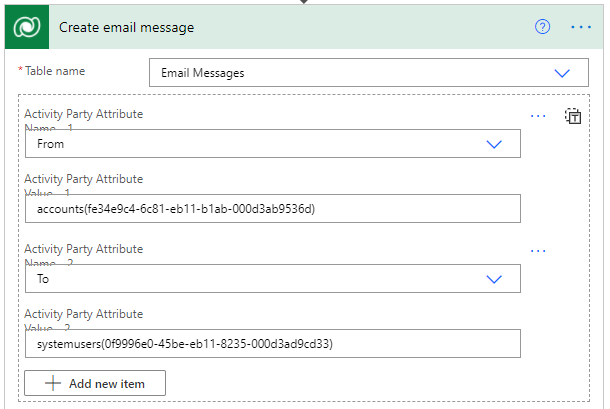This screenshot has width=610, height=409.
Task: Open item options for Activity Party Attribute 2
Action: tap(538, 251)
